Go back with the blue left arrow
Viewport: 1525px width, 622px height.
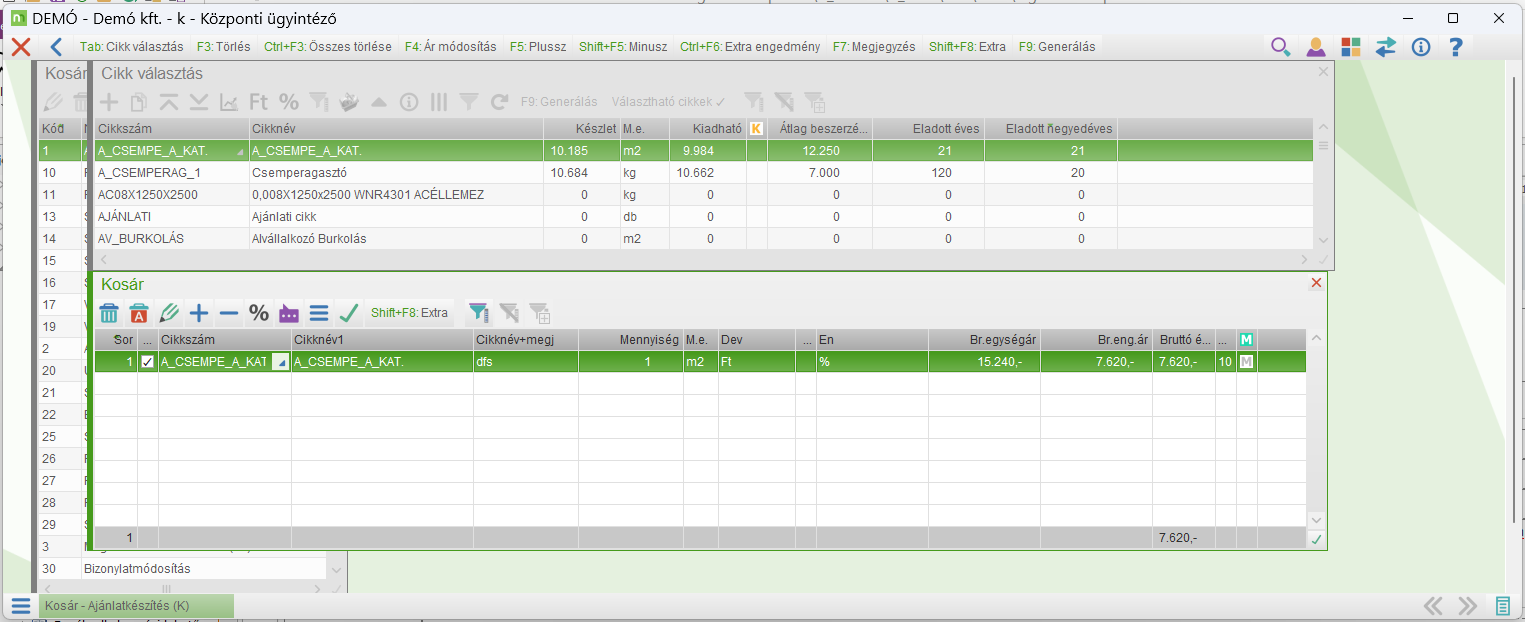click(56, 47)
